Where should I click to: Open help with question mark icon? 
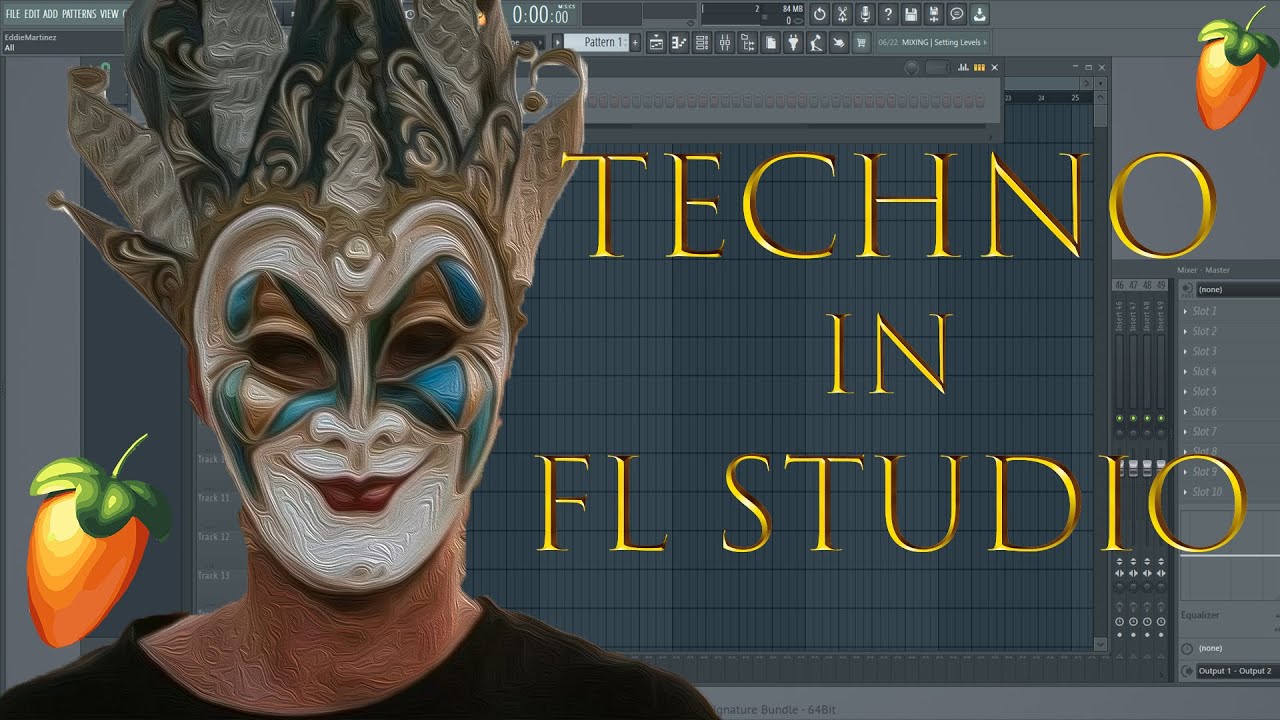(x=888, y=14)
